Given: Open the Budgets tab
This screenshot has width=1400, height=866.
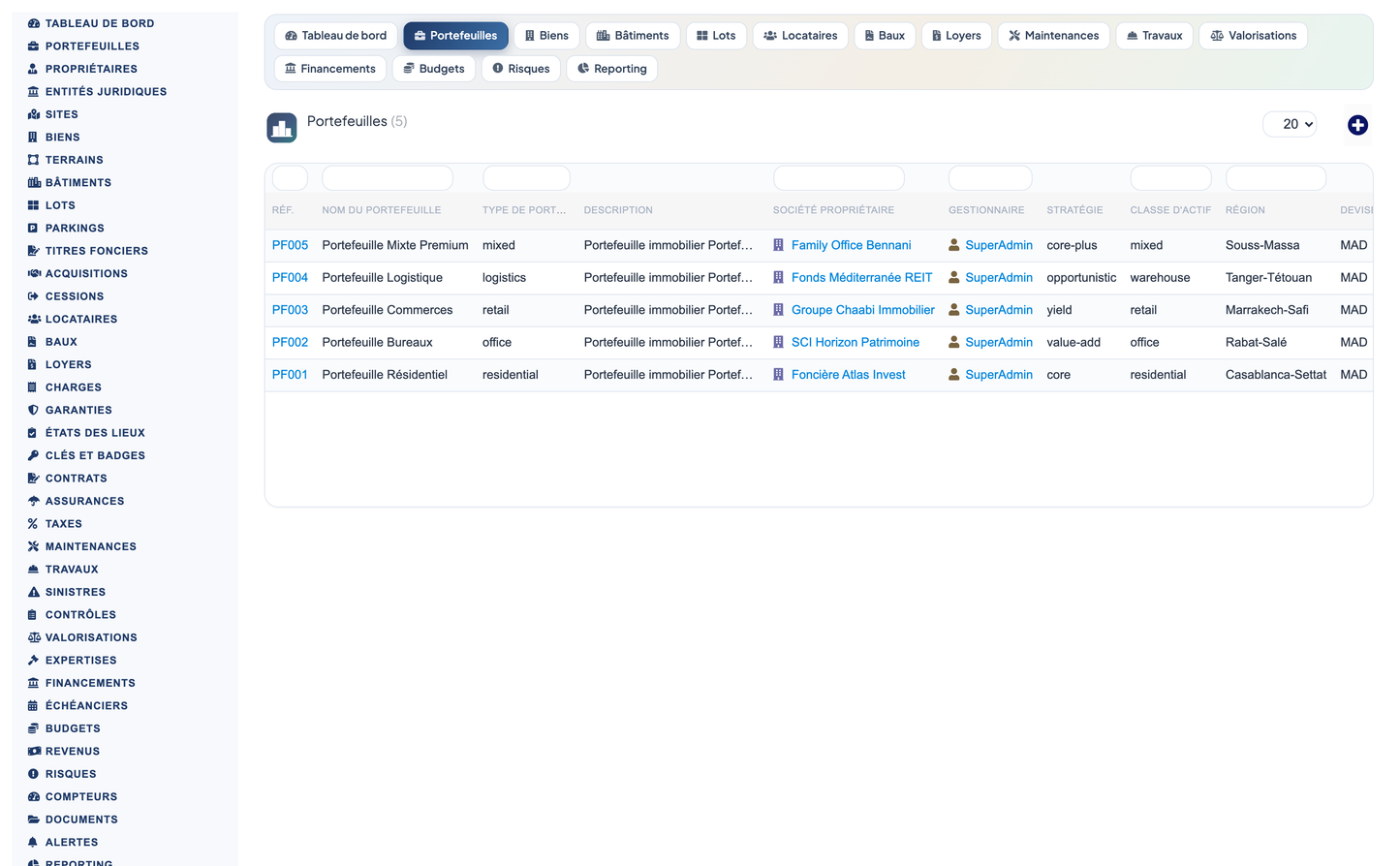Looking at the screenshot, I should click(434, 69).
